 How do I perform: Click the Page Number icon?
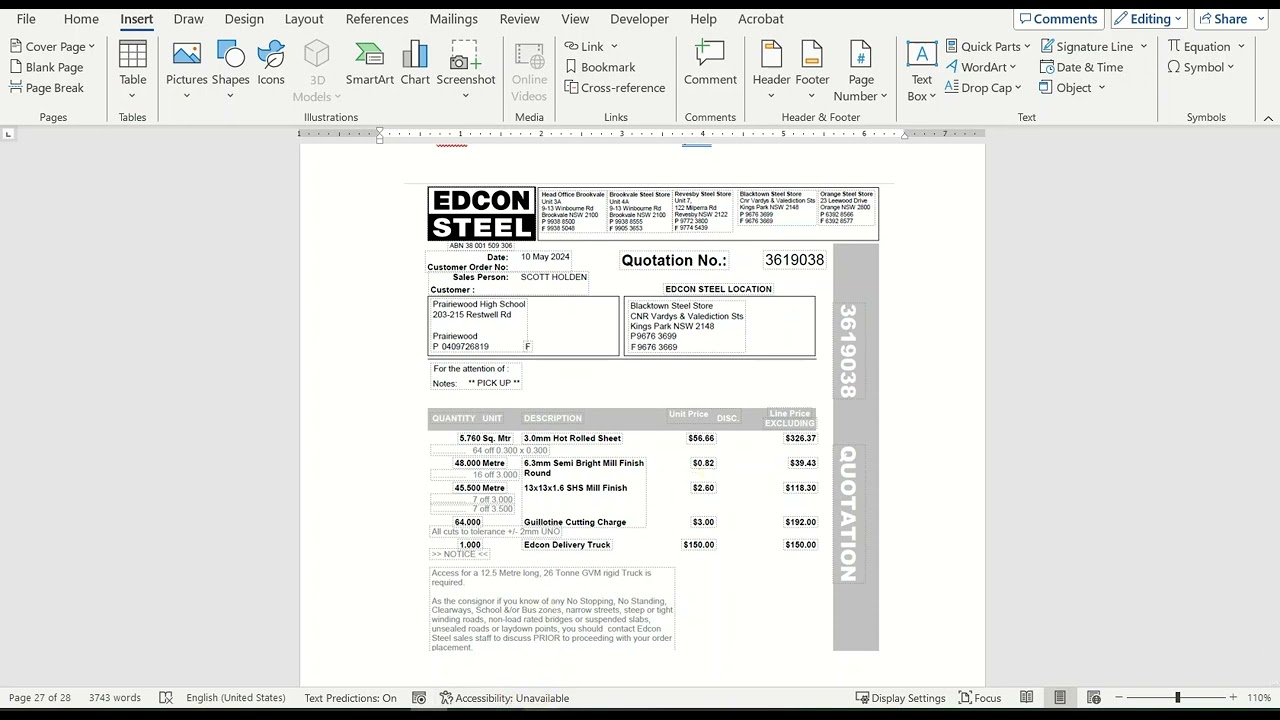point(860,55)
